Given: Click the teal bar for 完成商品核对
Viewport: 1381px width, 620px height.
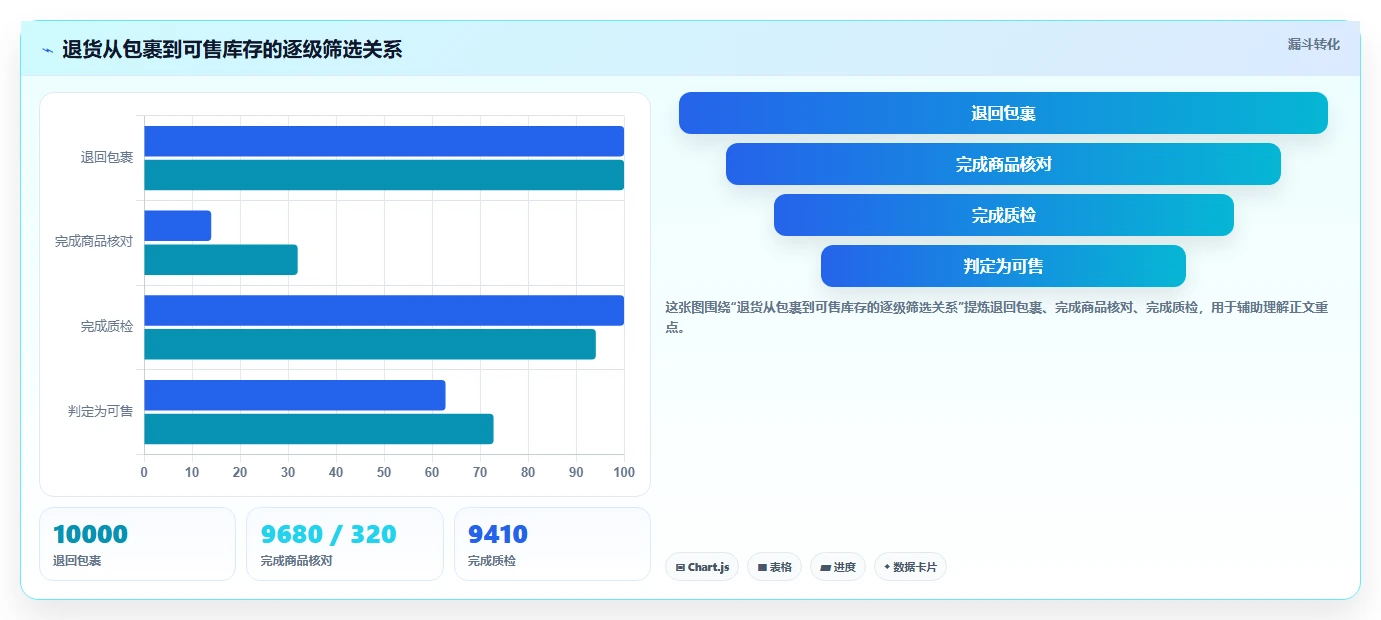Looking at the screenshot, I should point(221,260).
